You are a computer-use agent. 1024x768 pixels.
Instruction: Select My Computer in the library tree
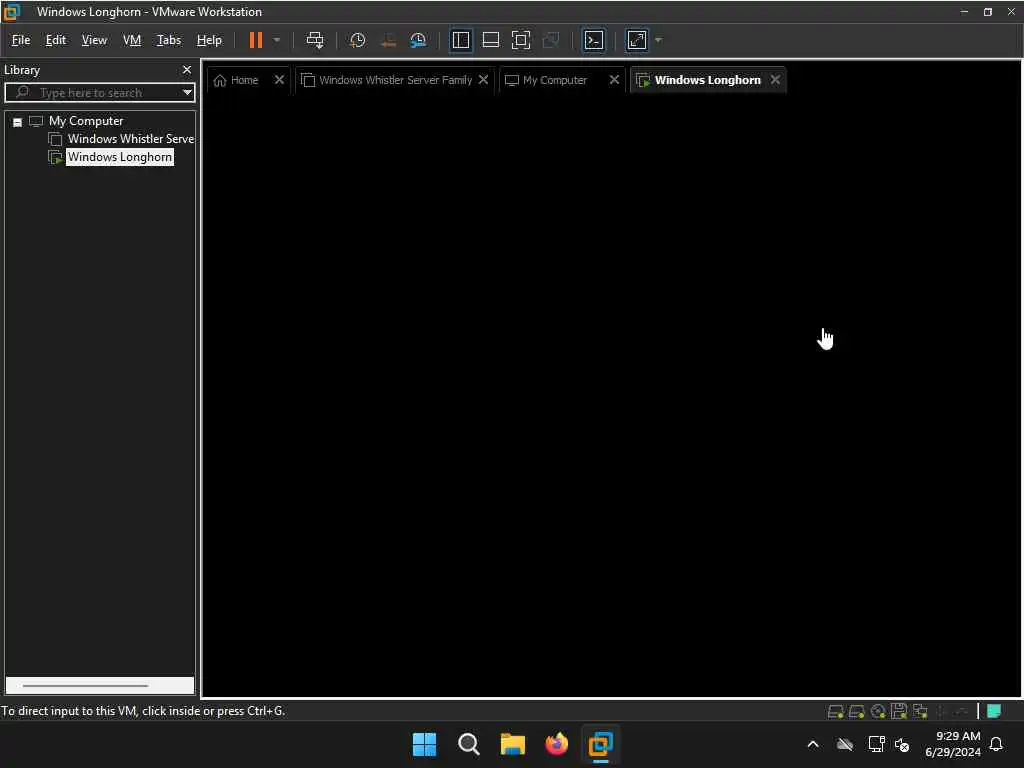86,121
